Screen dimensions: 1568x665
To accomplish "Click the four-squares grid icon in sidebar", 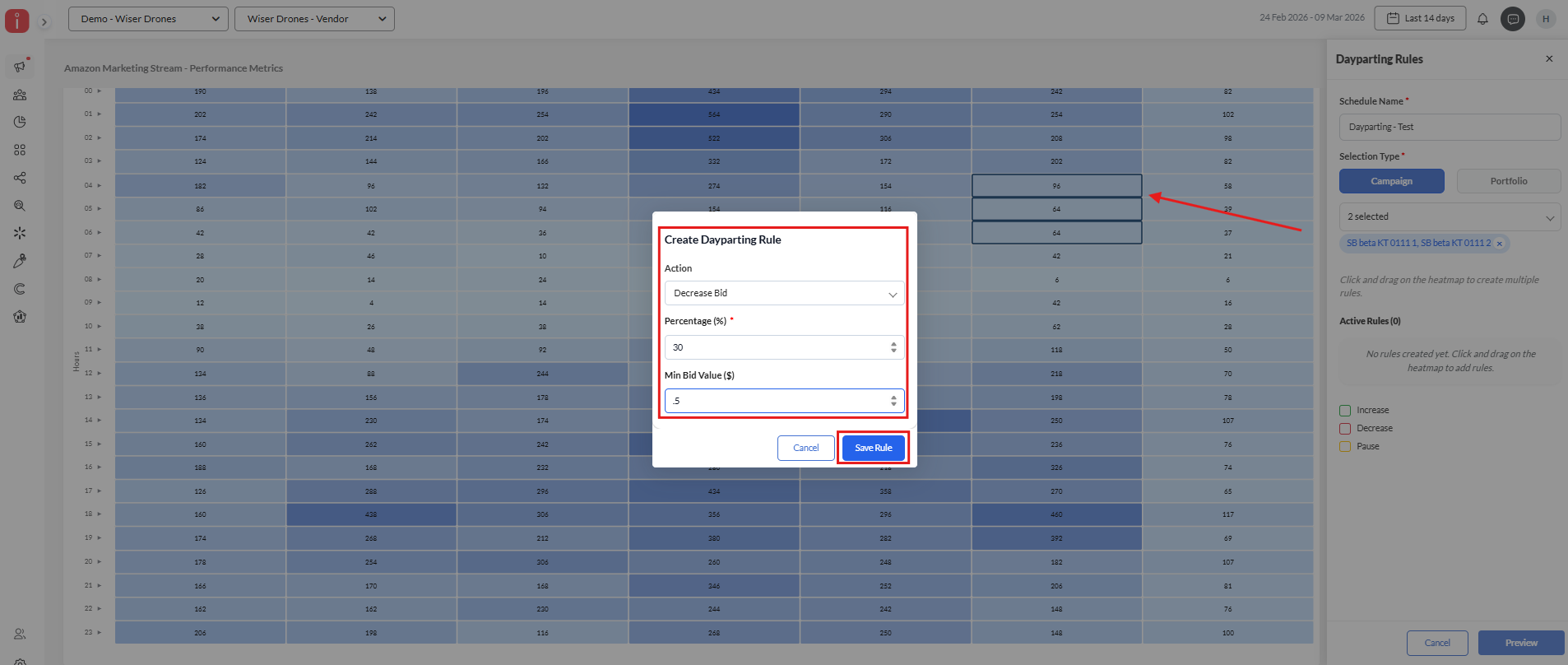I will 20,150.
